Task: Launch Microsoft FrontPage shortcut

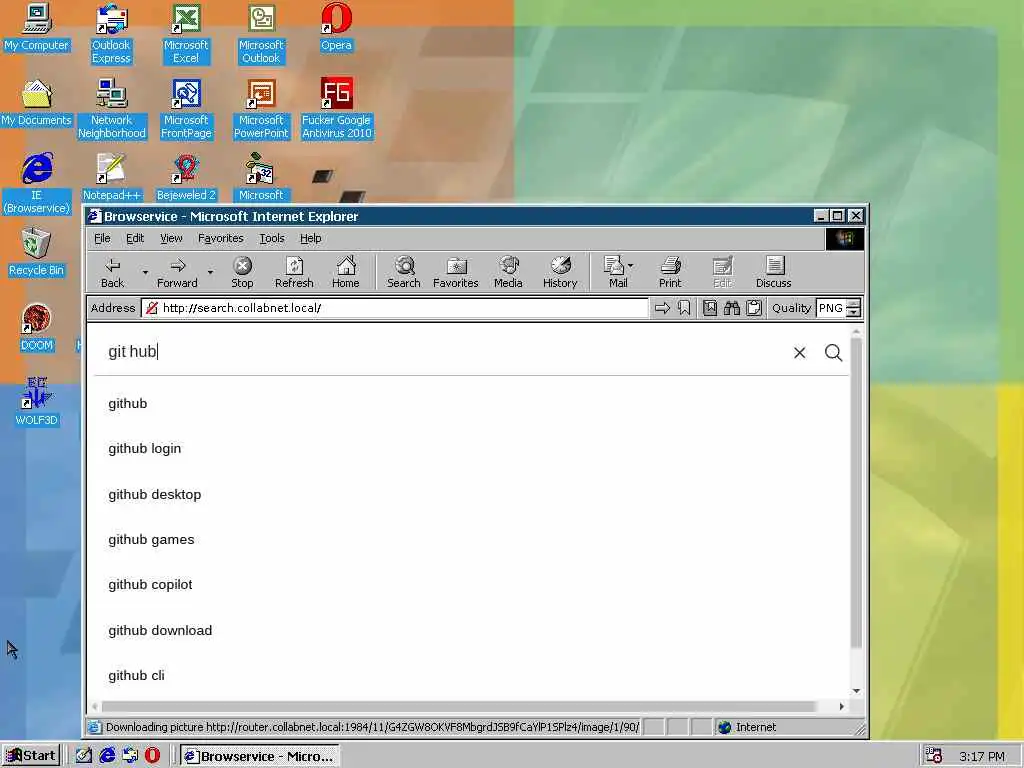Action: (186, 109)
